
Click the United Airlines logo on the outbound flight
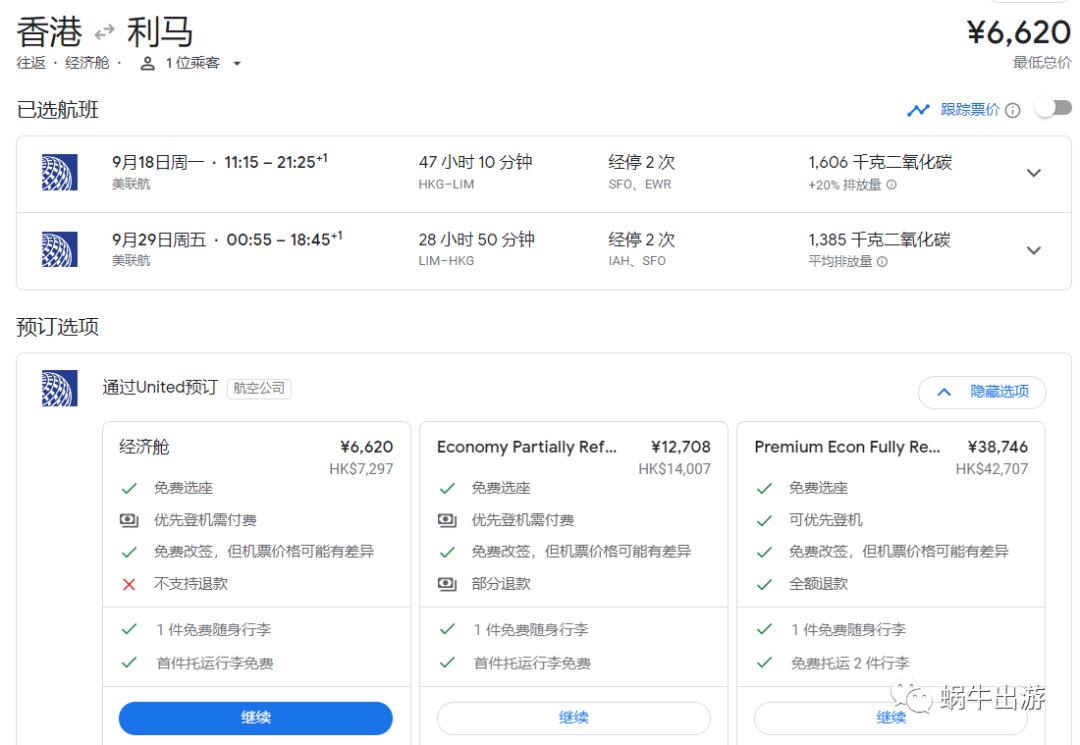[61, 172]
